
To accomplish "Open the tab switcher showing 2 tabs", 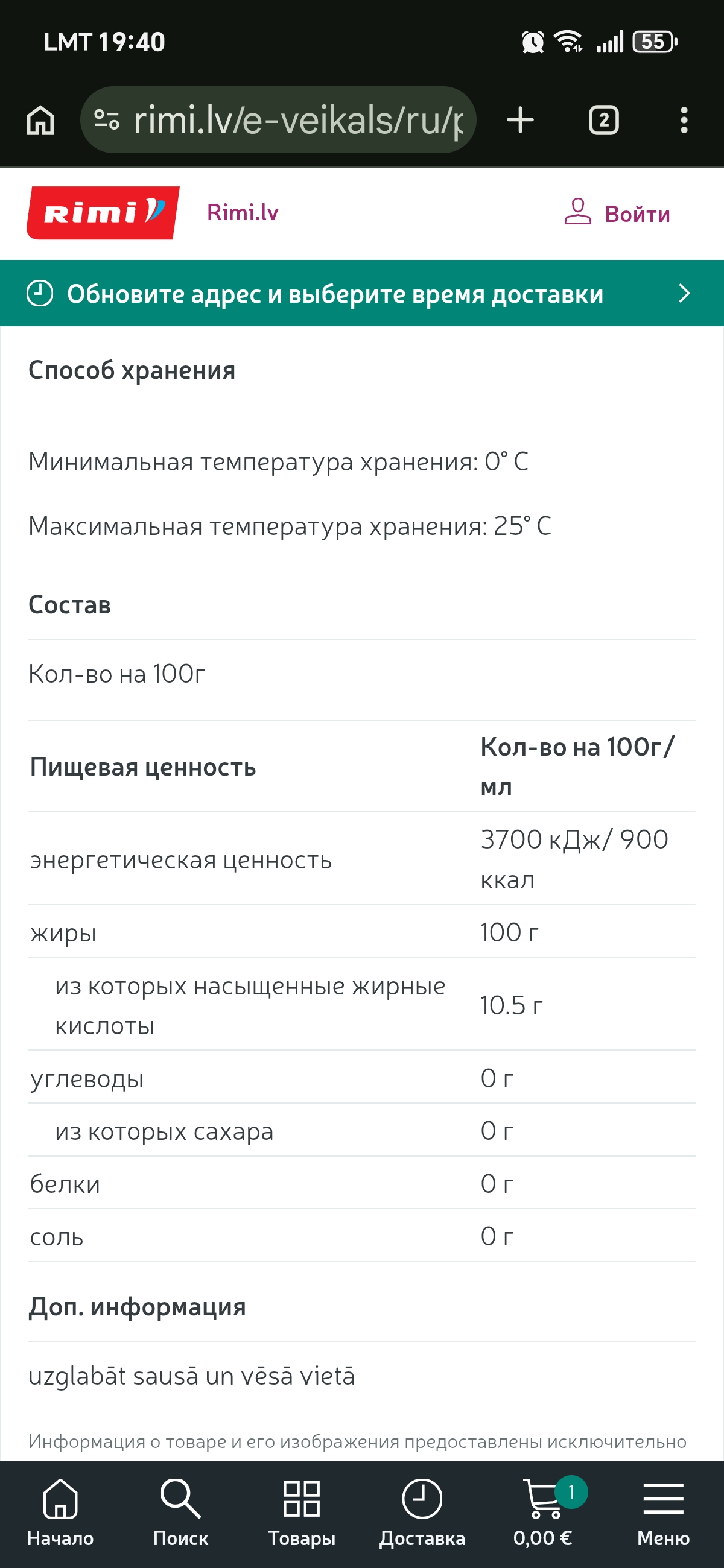I will coord(603,120).
